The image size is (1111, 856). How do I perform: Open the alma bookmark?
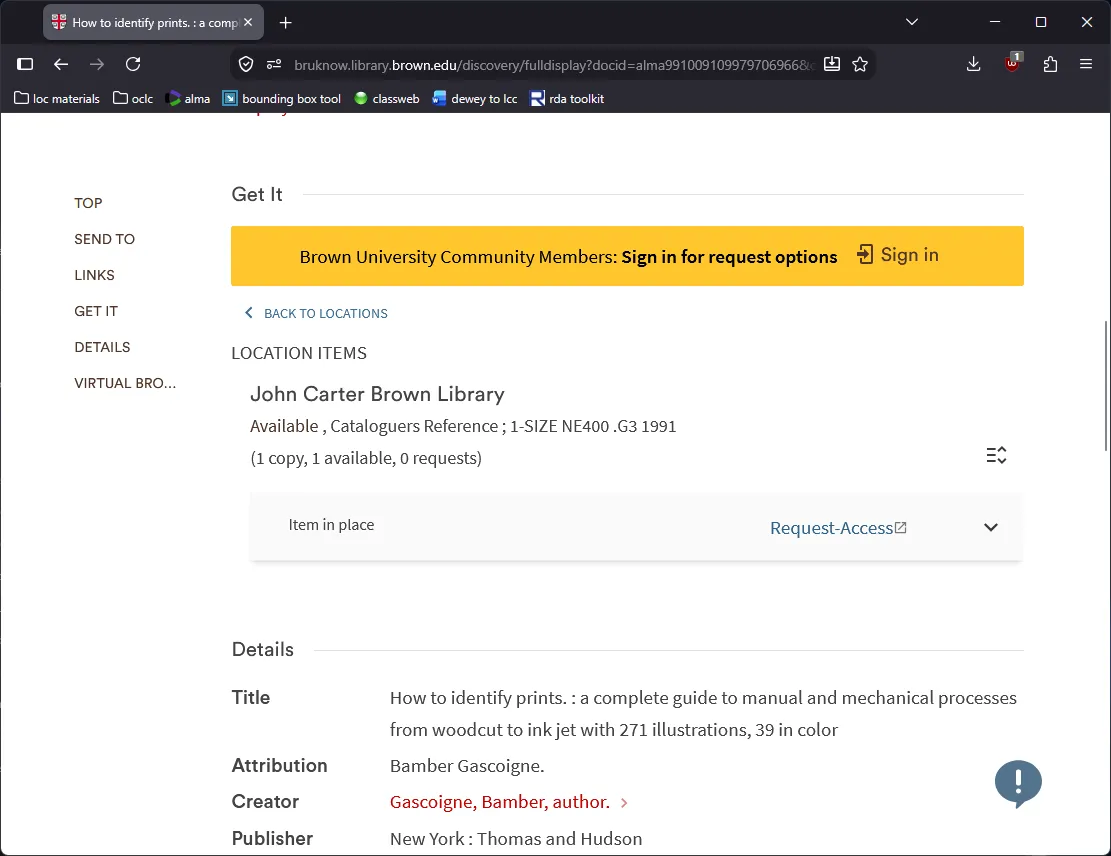click(x=188, y=98)
